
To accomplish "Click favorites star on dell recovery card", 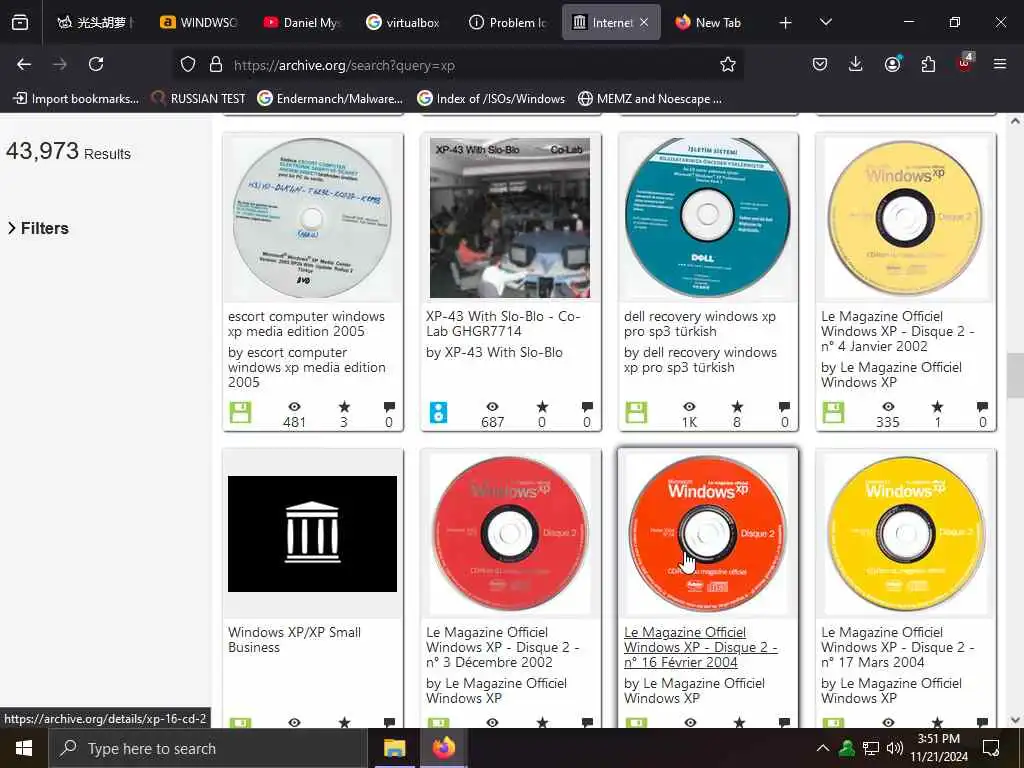I will pos(737,406).
